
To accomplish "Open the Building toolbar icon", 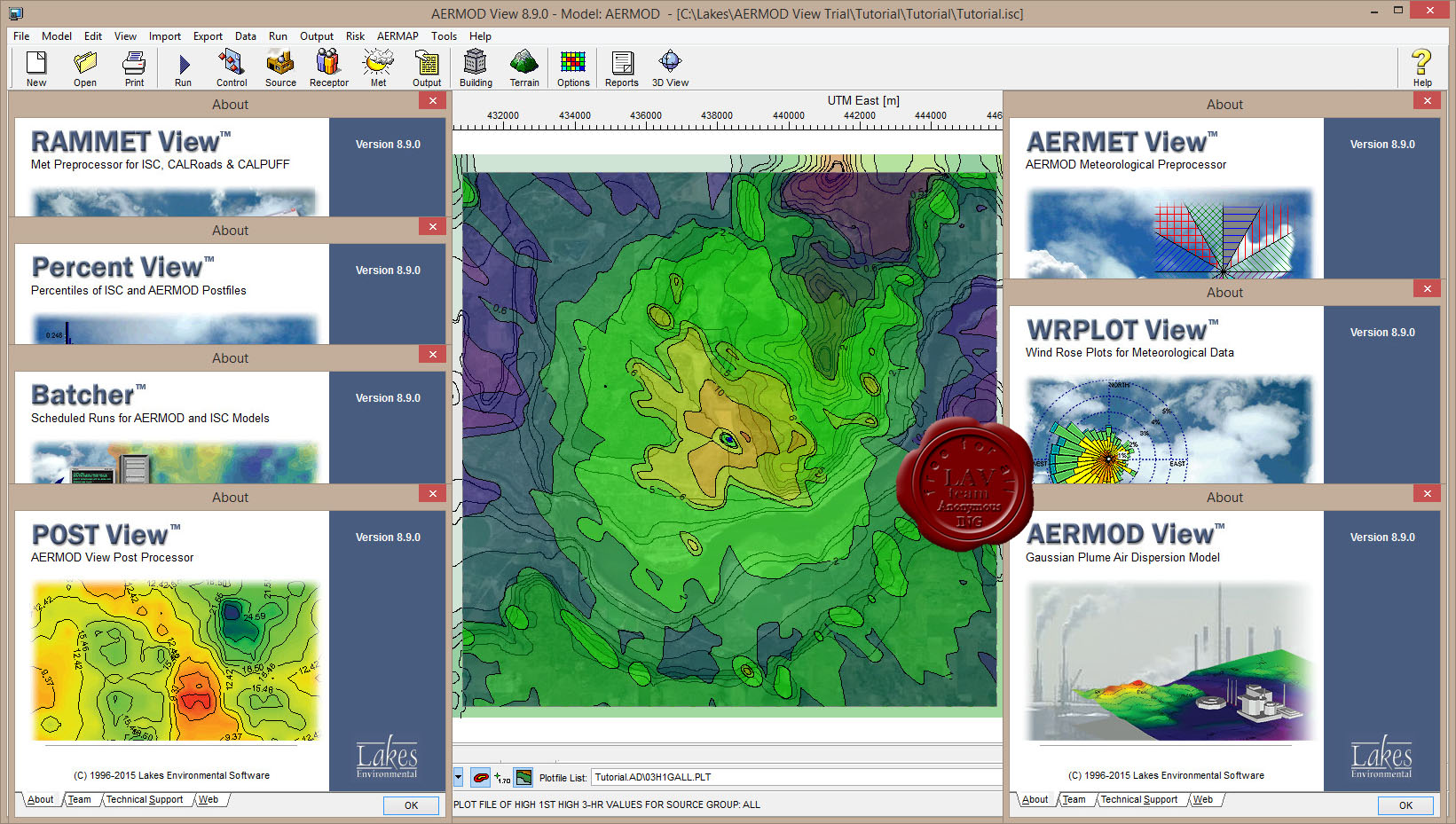I will (x=476, y=68).
